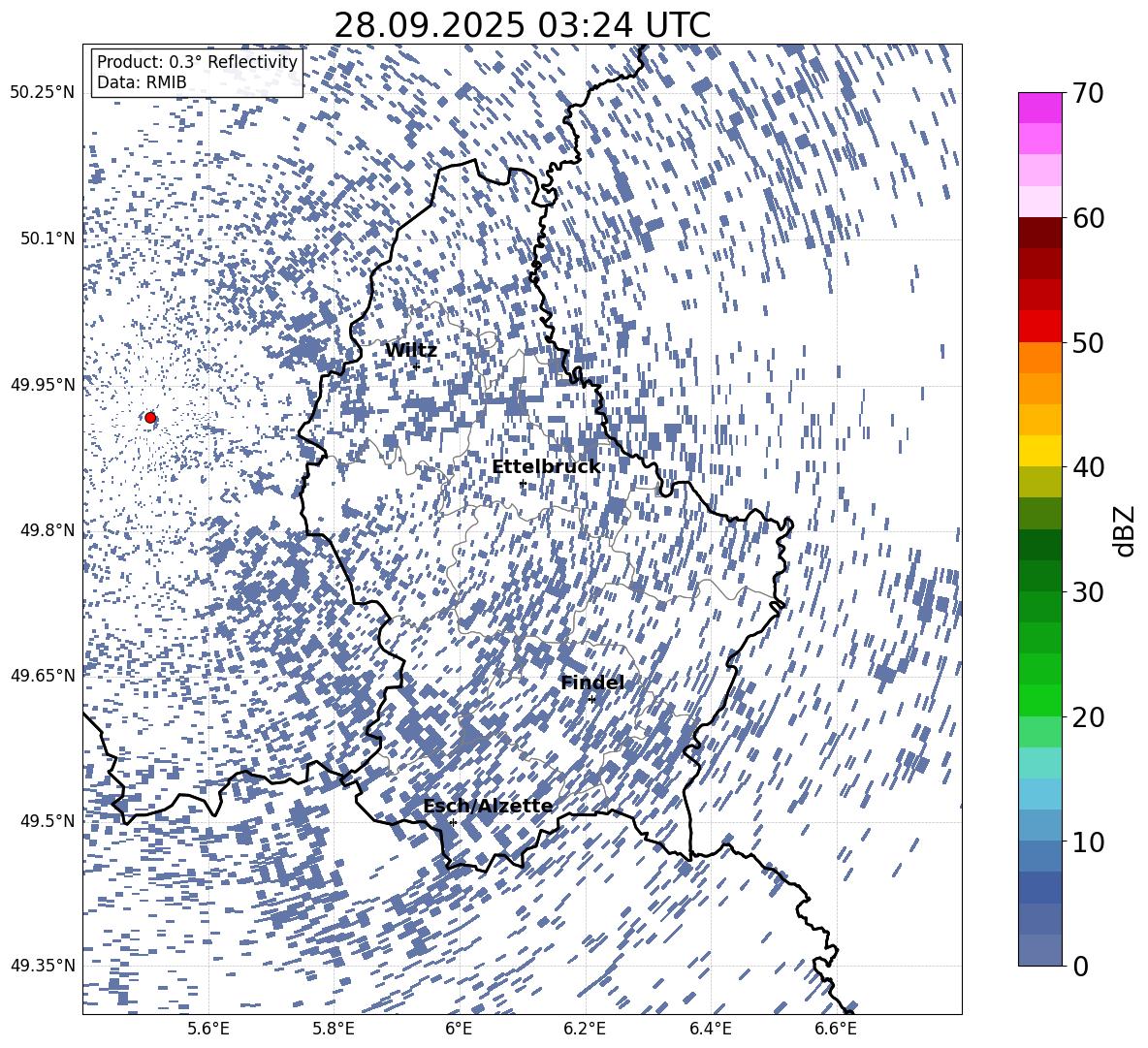The image size is (1148, 1048).
Task: Click the colorbar tick value 0
Action: click(1079, 966)
